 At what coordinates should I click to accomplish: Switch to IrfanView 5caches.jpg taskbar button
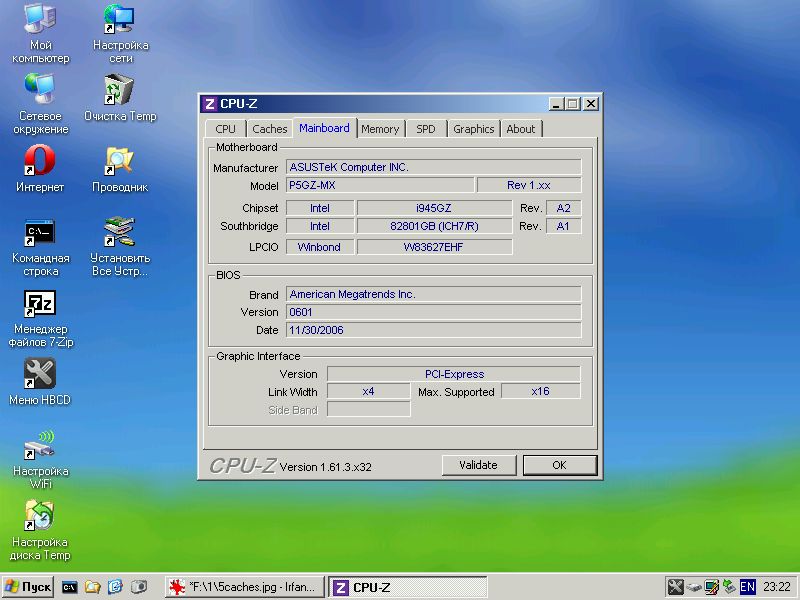click(245, 587)
